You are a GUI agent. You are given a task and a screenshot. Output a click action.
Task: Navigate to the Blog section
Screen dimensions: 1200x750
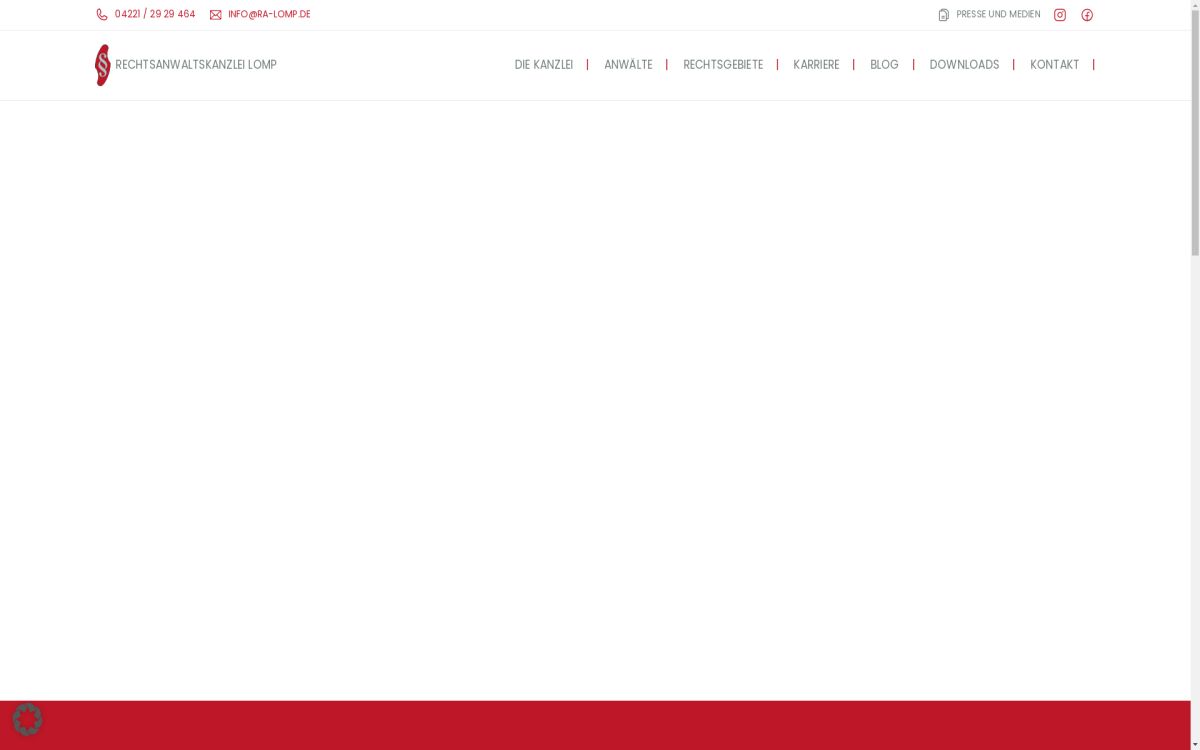pyautogui.click(x=884, y=64)
